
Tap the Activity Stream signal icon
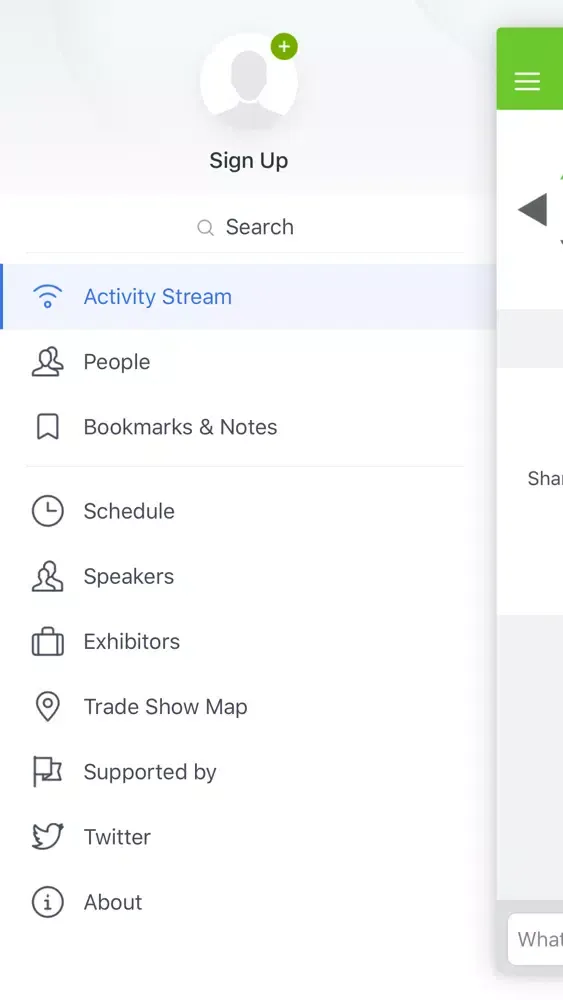pyautogui.click(x=48, y=297)
